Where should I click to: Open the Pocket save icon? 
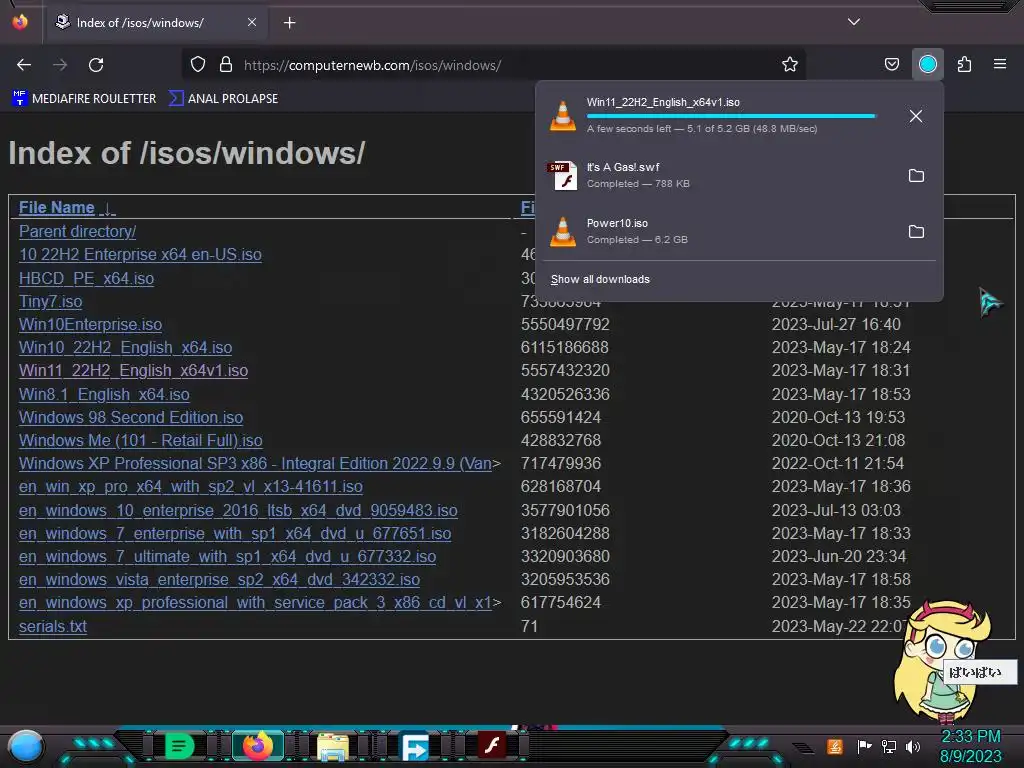click(891, 64)
